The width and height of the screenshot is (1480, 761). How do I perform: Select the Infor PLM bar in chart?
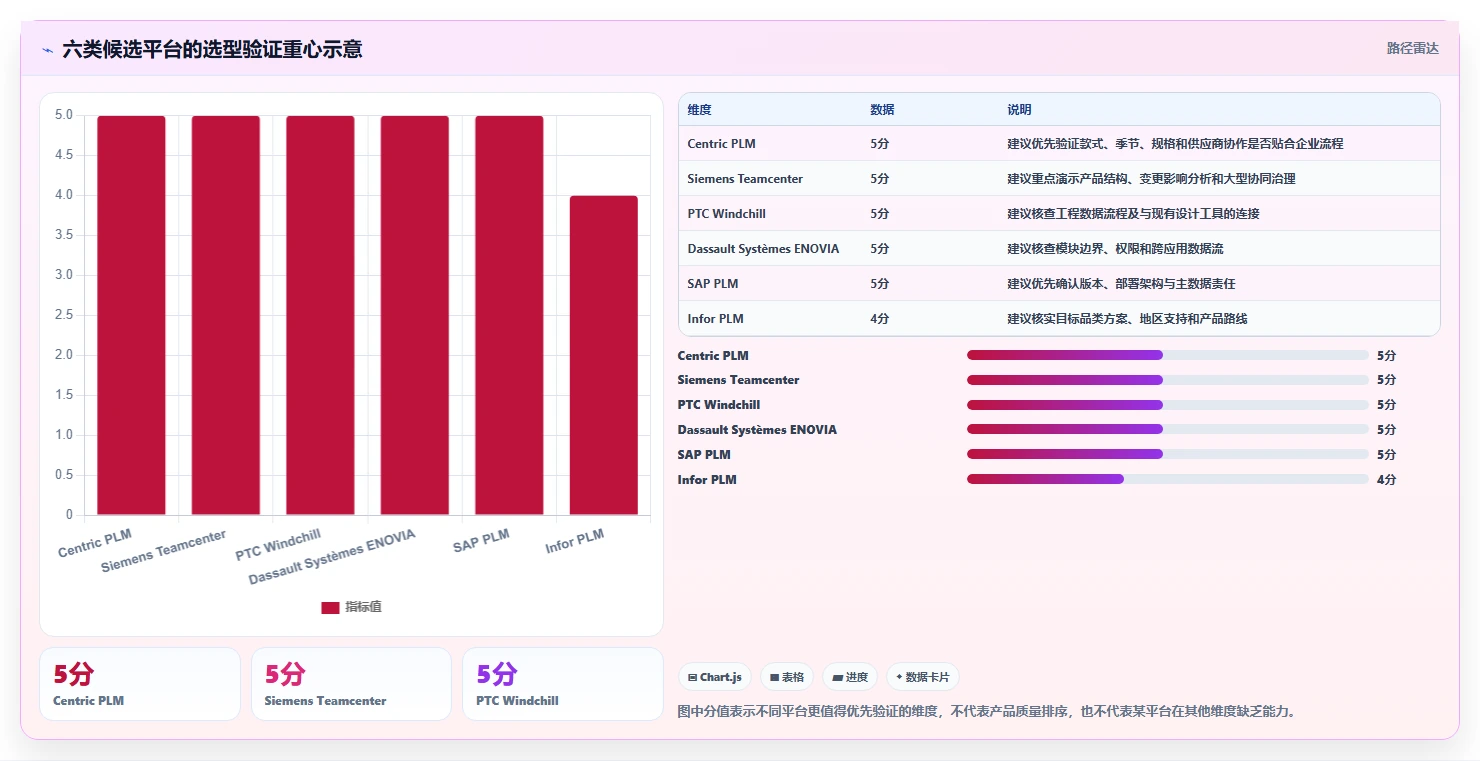click(604, 355)
